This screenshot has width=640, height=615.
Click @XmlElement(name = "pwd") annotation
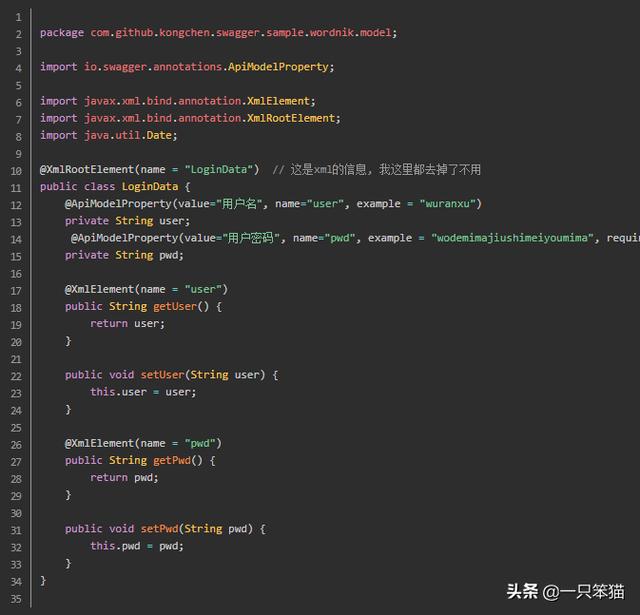143,444
